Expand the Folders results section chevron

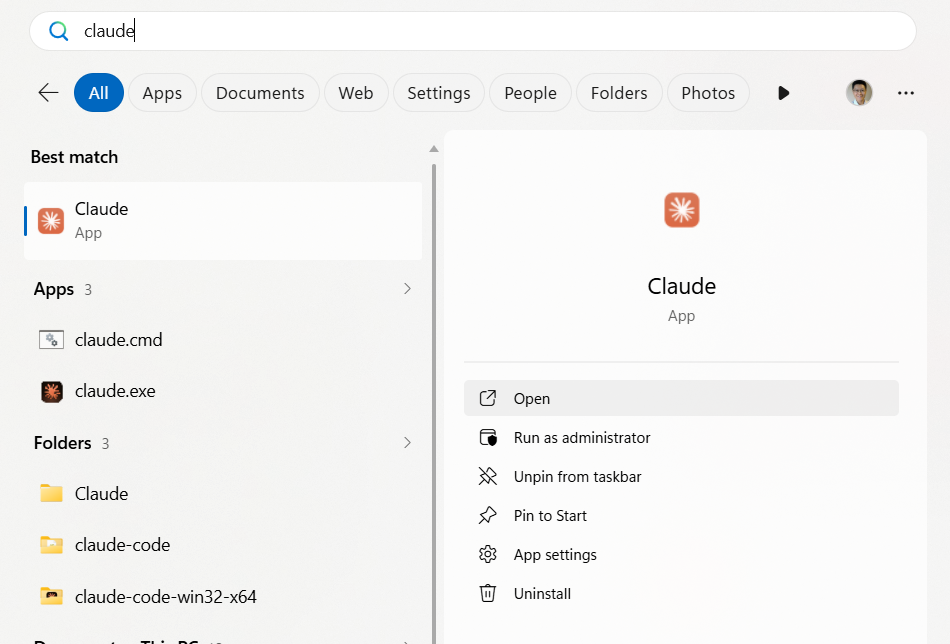(x=407, y=443)
